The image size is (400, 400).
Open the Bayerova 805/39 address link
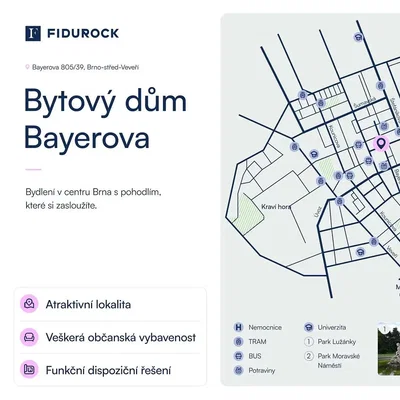point(85,67)
